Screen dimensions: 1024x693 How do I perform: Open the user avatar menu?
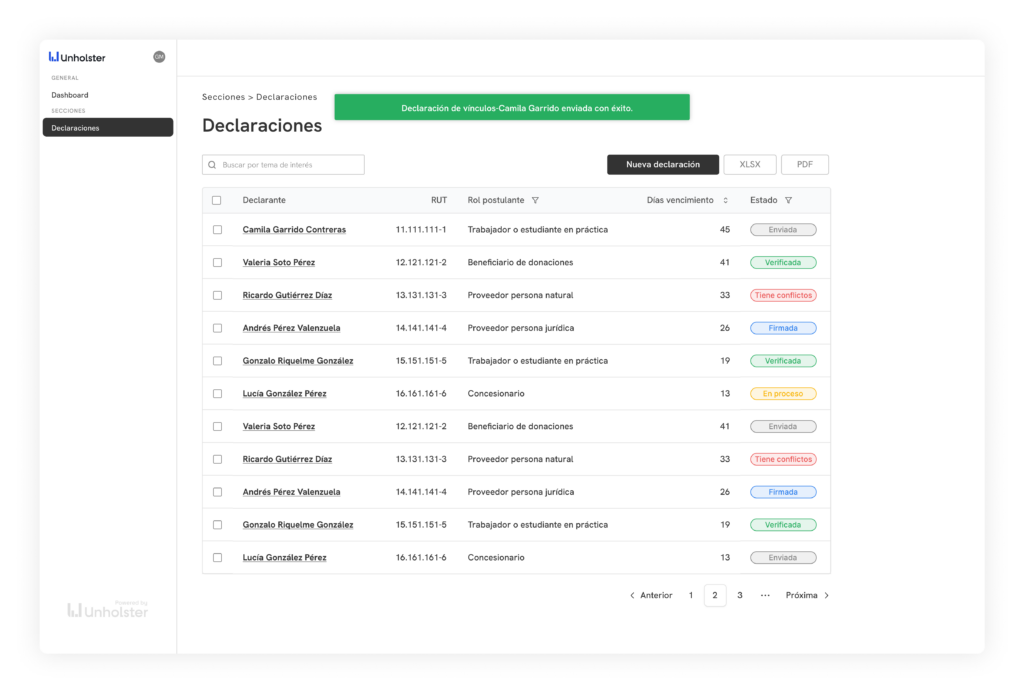pos(159,57)
